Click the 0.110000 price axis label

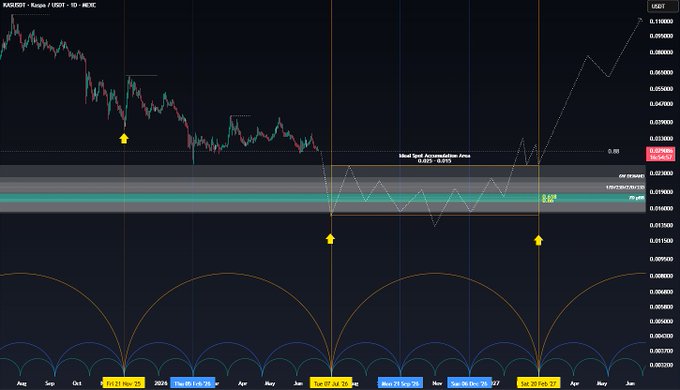(x=661, y=21)
